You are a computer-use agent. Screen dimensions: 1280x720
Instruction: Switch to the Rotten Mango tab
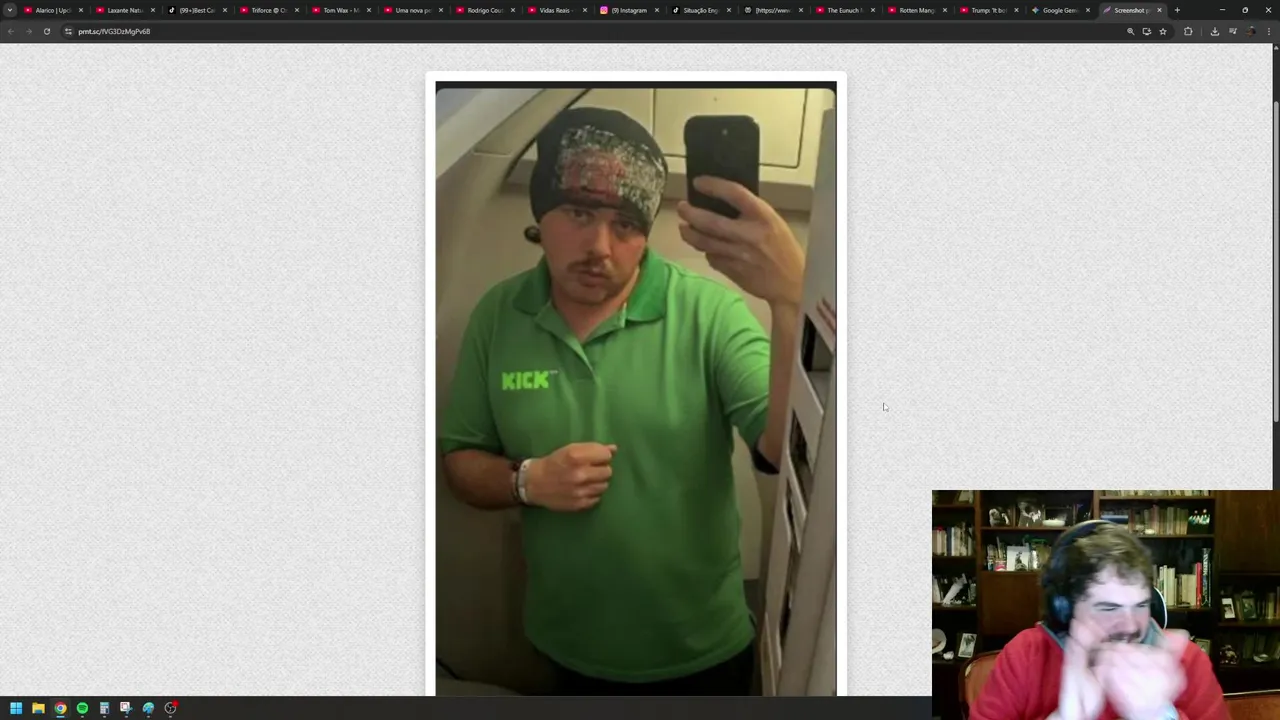[x=917, y=10]
